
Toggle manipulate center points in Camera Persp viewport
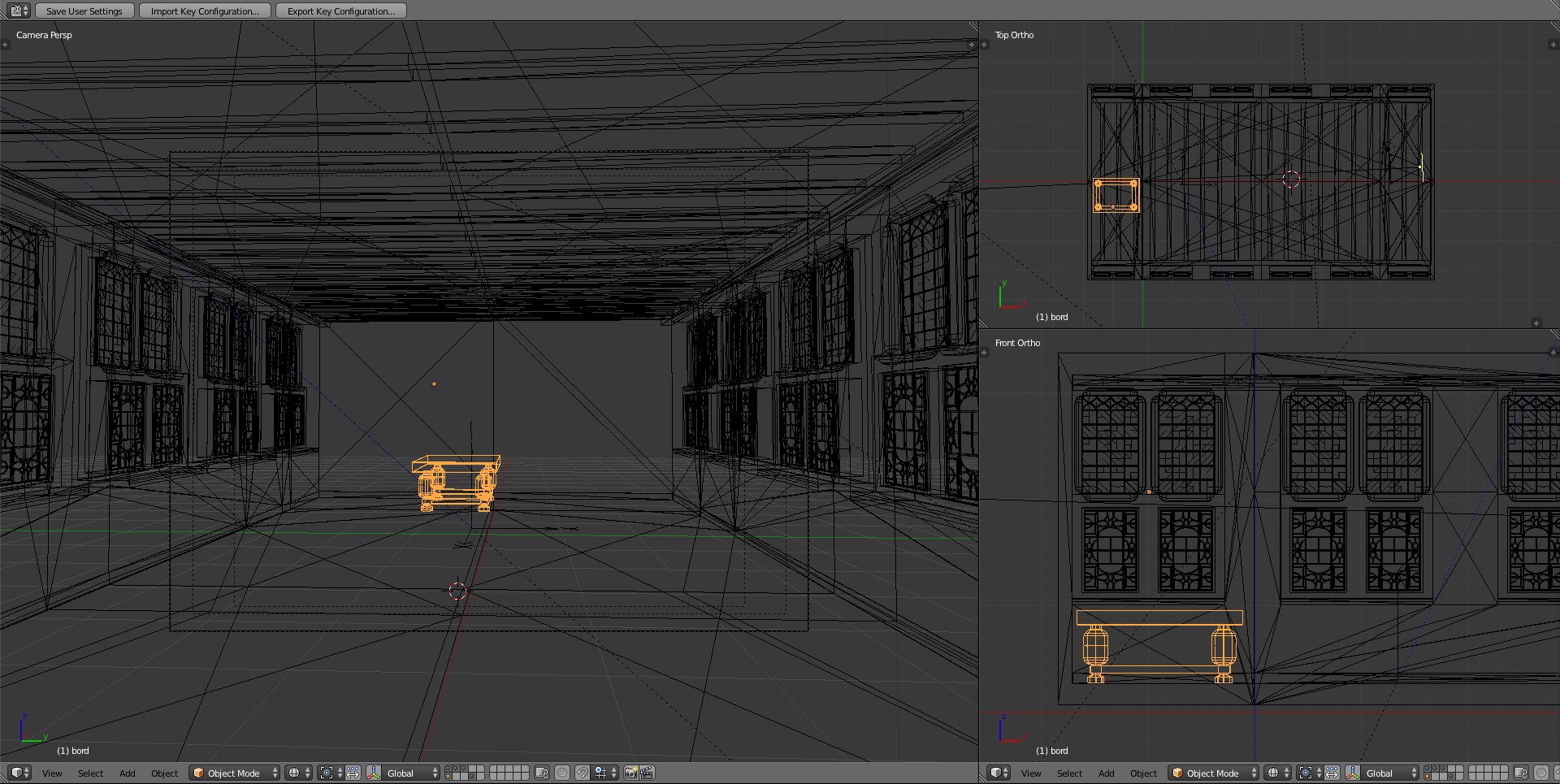click(353, 773)
